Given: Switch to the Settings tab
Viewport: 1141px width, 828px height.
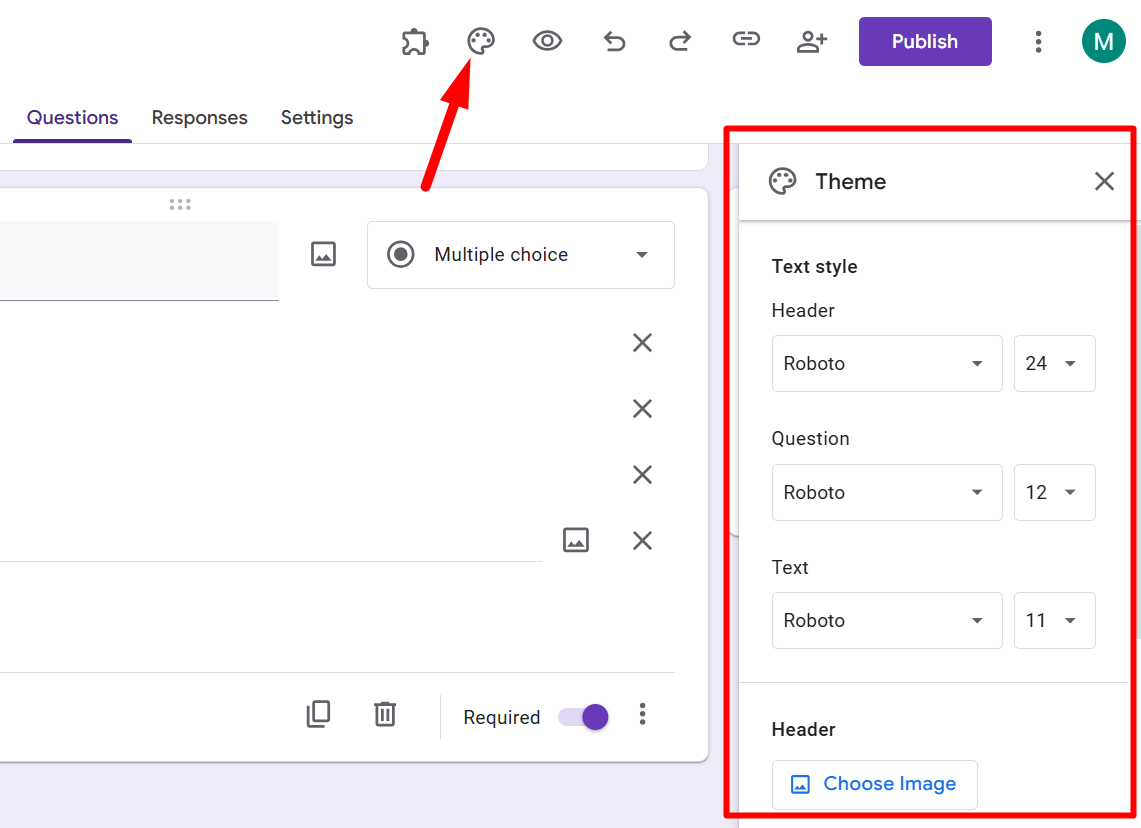Looking at the screenshot, I should [x=316, y=117].
